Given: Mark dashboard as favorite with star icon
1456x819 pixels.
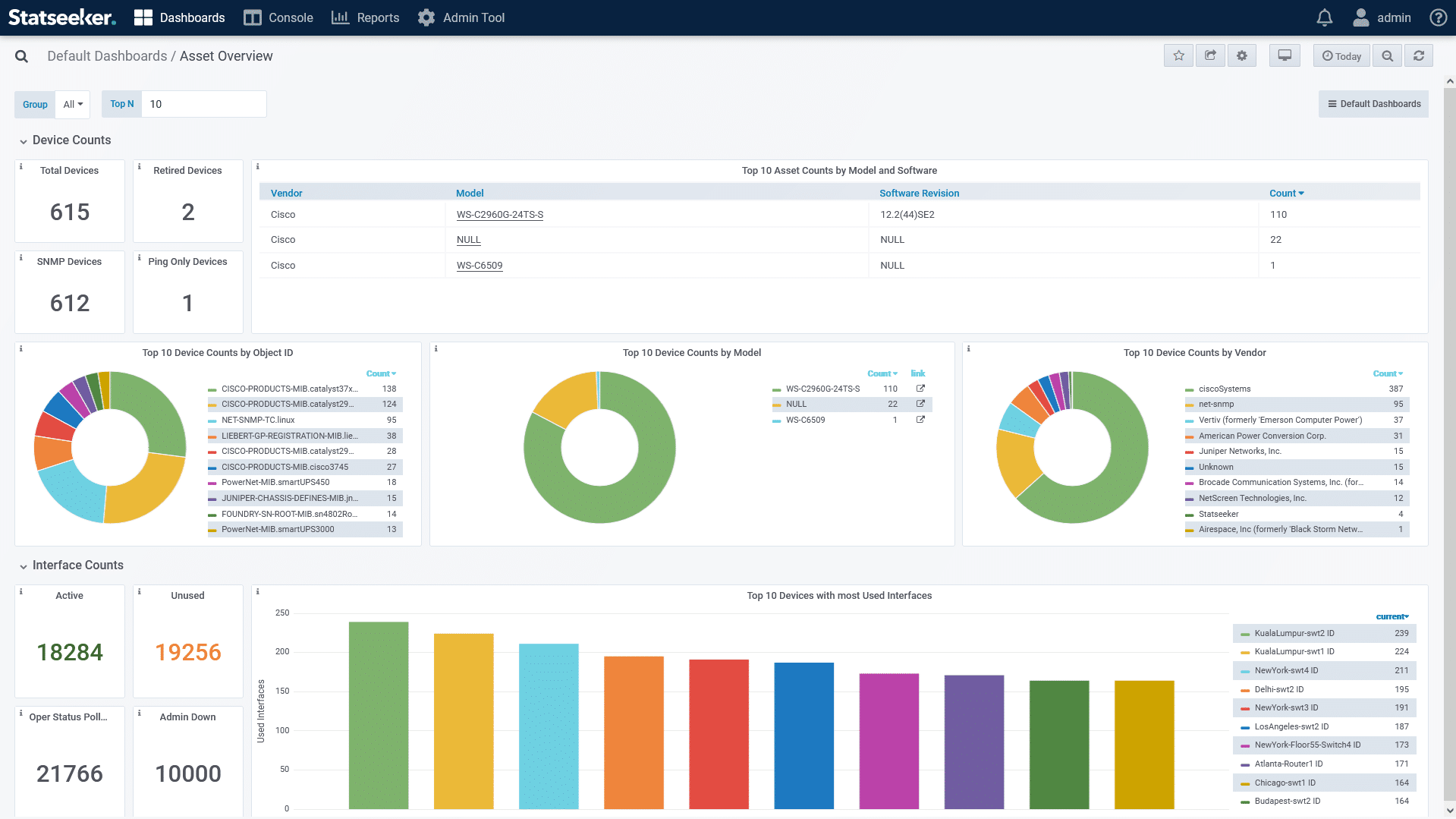Looking at the screenshot, I should pos(1178,55).
